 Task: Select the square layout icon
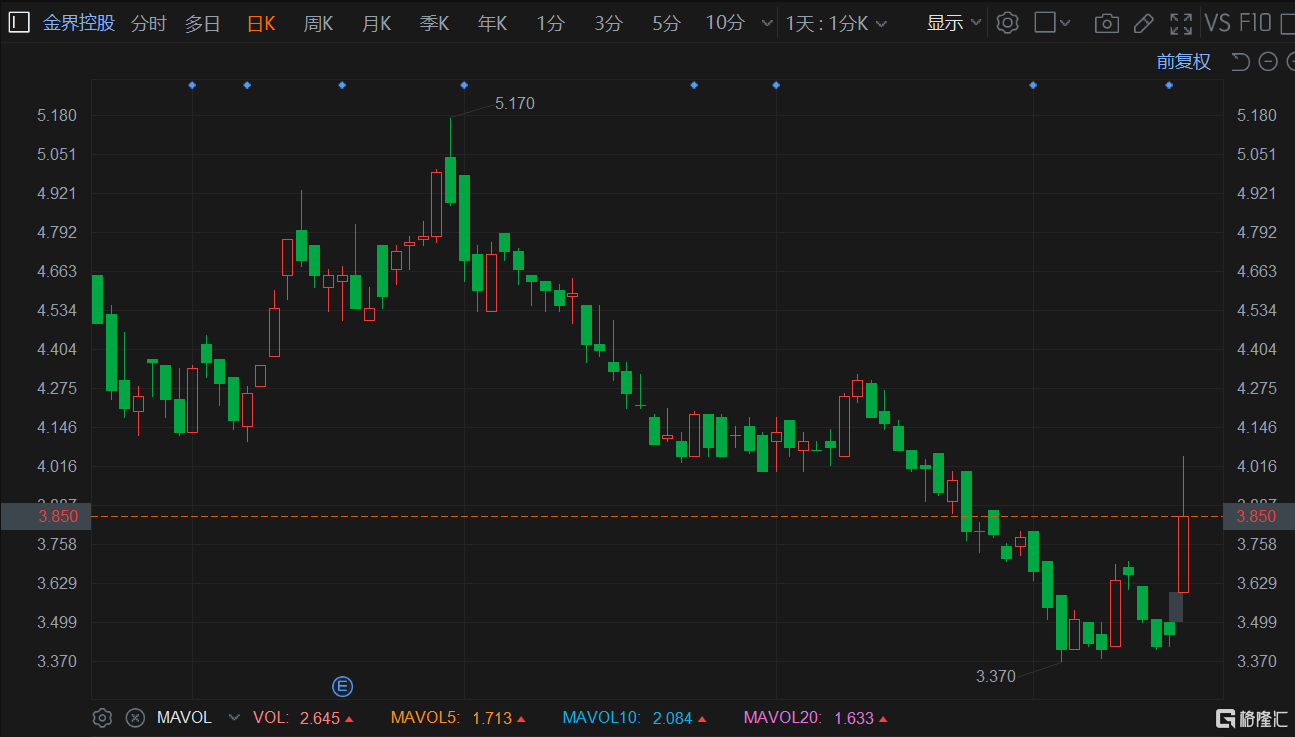pos(1044,23)
